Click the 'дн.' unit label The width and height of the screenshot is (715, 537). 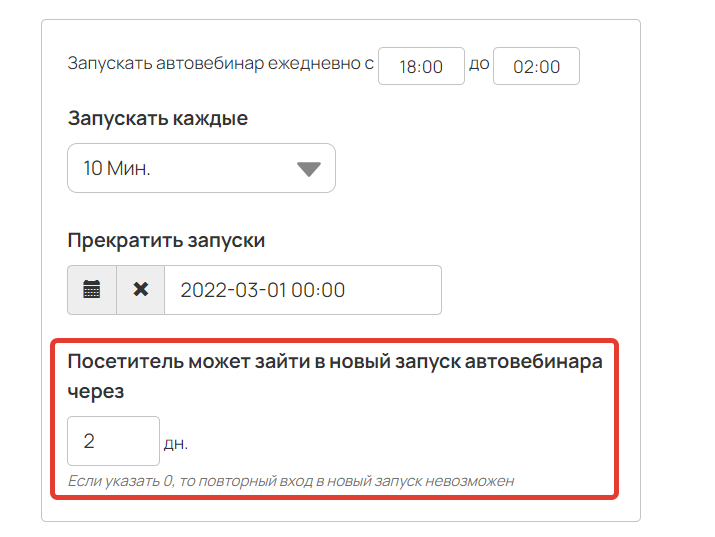coord(176,443)
